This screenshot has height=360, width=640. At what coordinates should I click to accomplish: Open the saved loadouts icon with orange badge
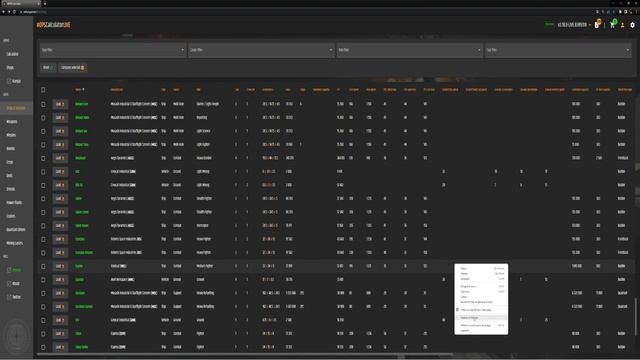click(x=597, y=24)
